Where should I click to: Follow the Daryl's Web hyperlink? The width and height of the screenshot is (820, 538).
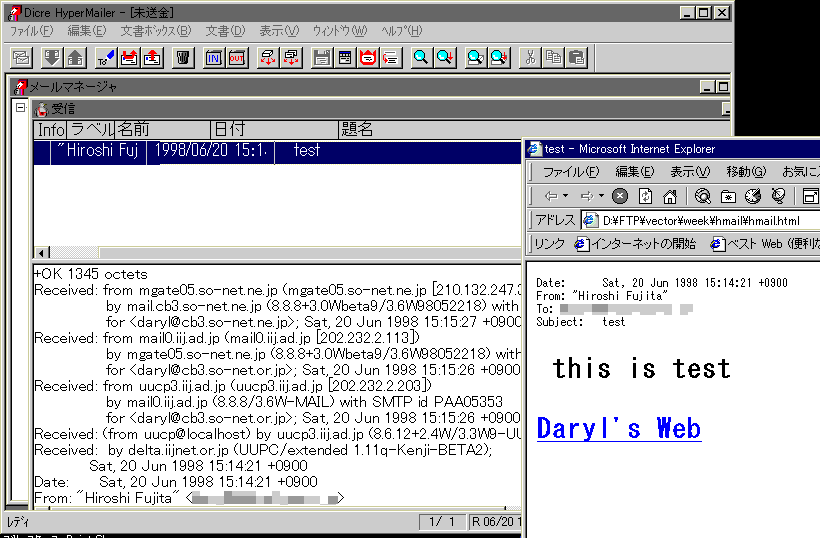[619, 429]
